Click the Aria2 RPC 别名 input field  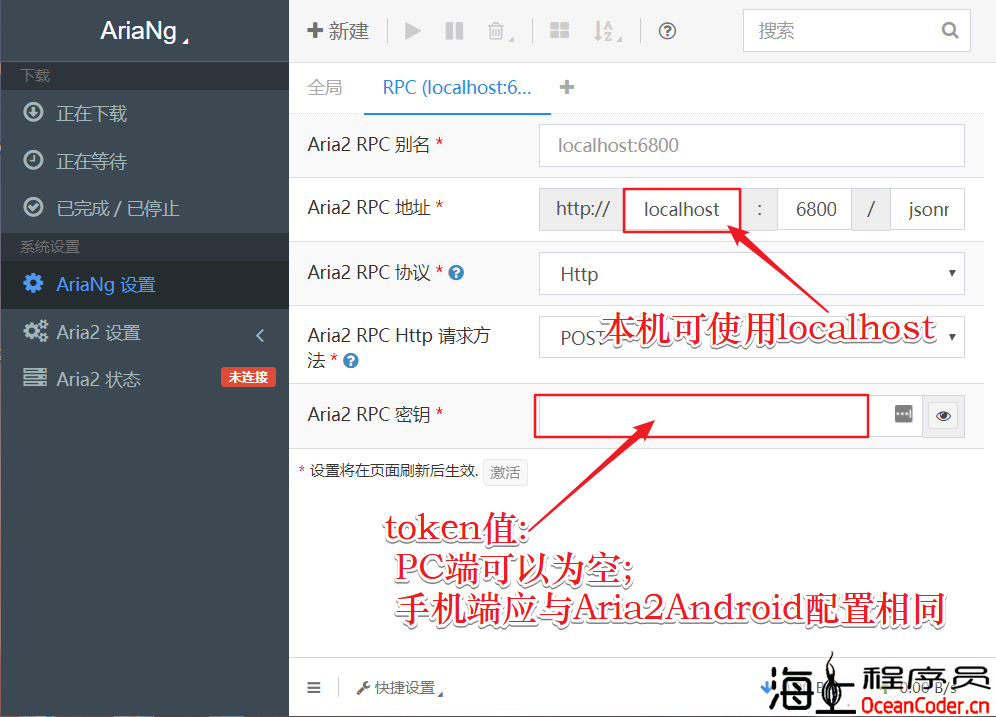[751, 145]
